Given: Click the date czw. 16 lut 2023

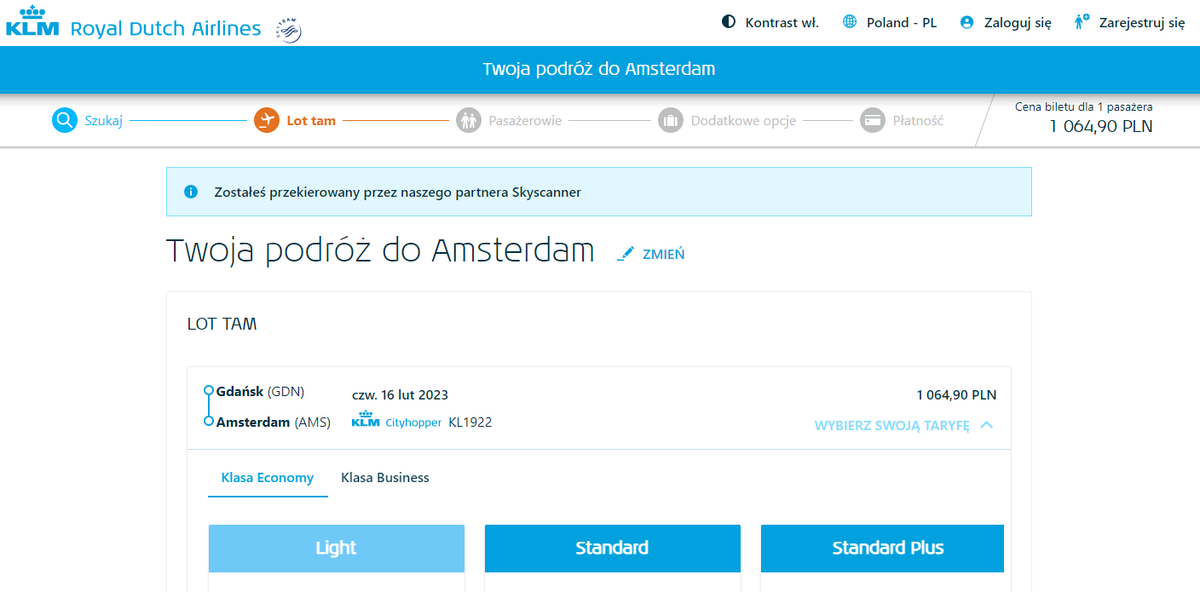Looking at the screenshot, I should 400,395.
